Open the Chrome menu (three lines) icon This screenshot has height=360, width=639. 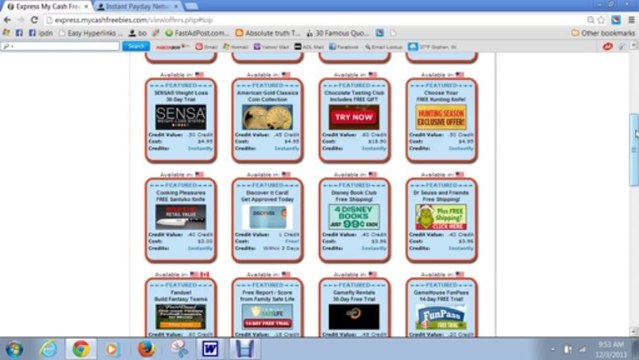(x=631, y=20)
